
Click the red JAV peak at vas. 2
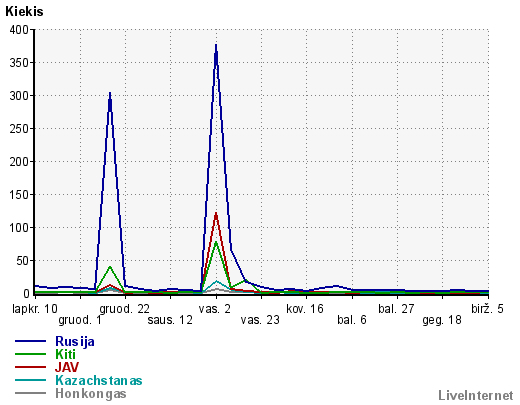216,213
